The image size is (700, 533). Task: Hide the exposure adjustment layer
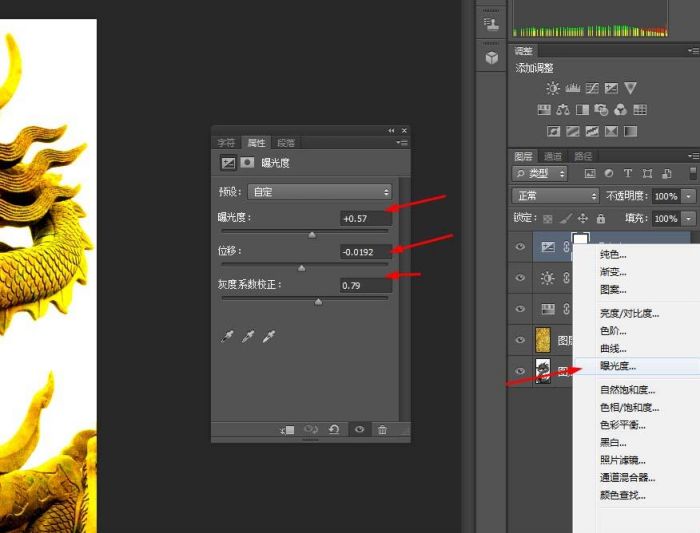click(520, 246)
